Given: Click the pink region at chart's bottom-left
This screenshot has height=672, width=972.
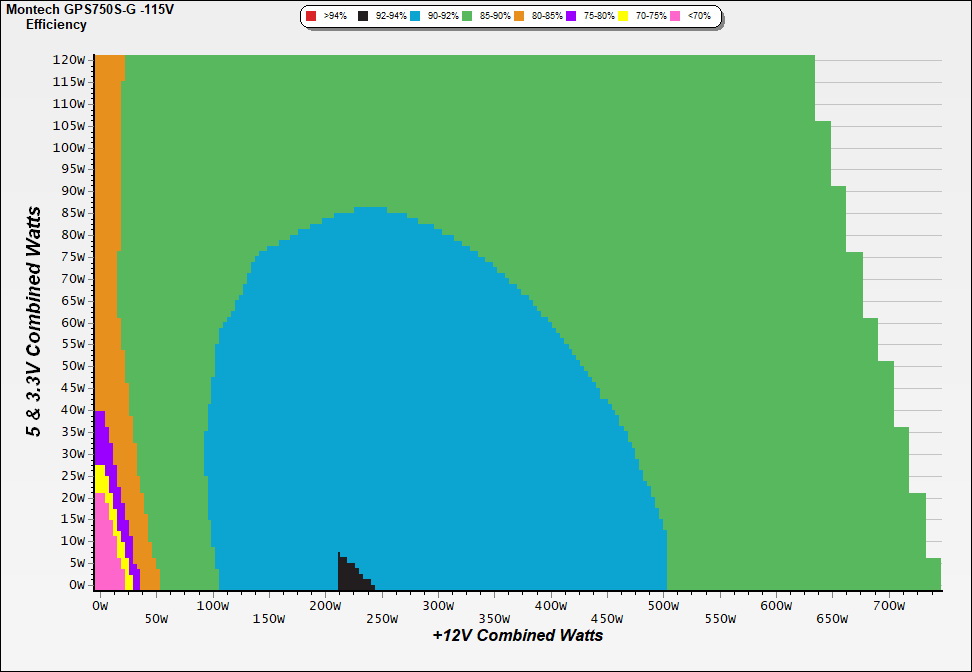Looking at the screenshot, I should coord(106,560).
